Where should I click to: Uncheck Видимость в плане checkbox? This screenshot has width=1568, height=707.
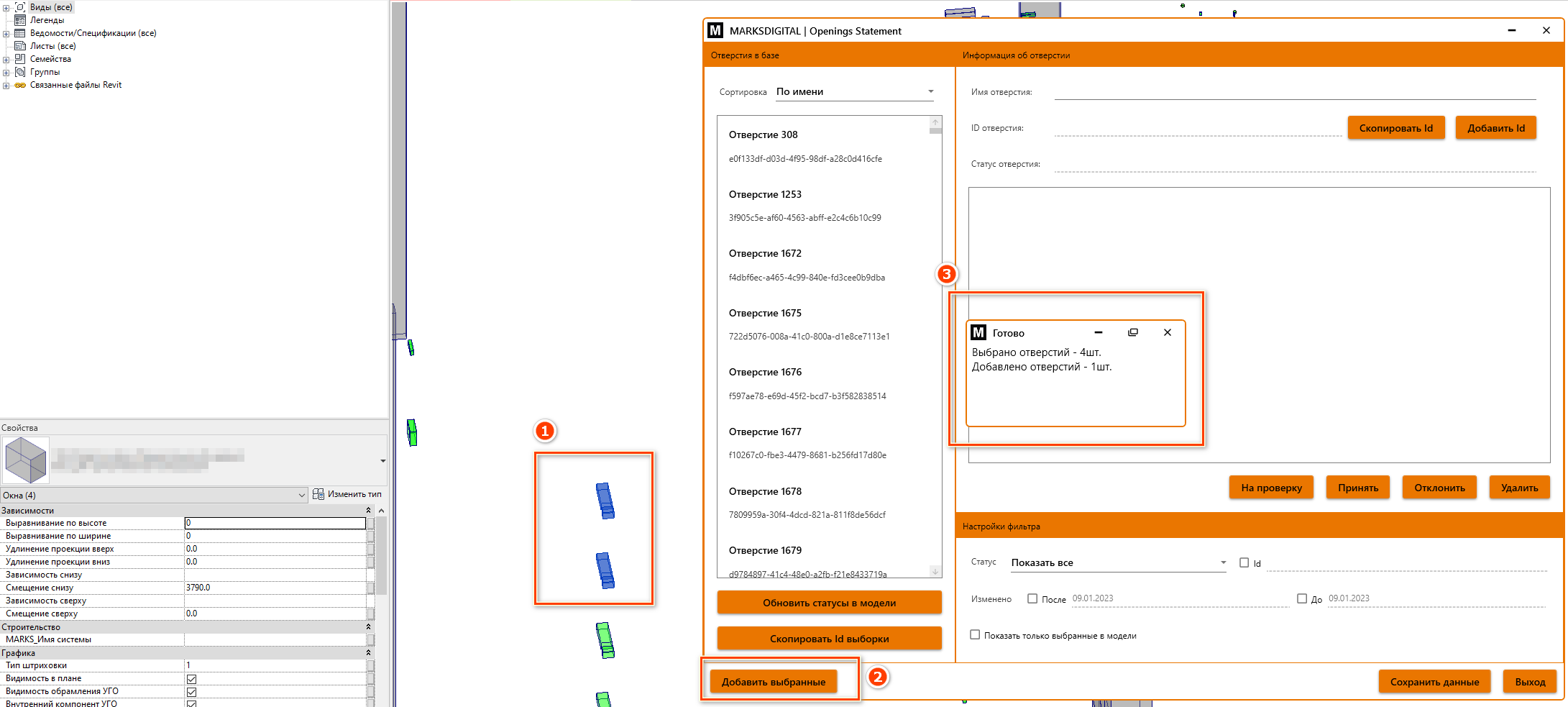point(192,679)
